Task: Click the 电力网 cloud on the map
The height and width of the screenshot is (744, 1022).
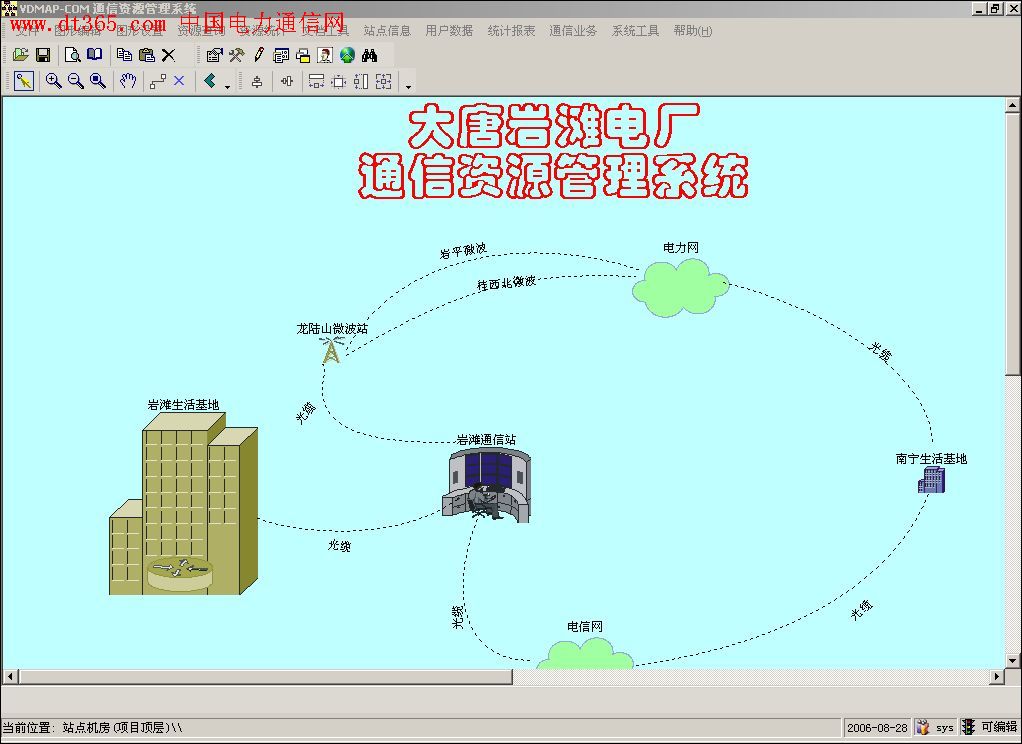Action: tap(680, 287)
